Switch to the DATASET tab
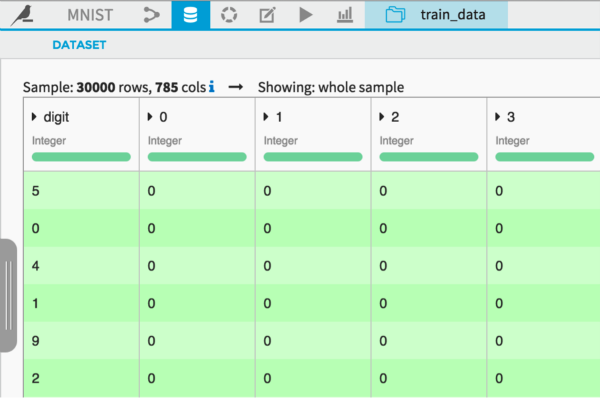Viewport: 600px width, 398px height. [x=79, y=45]
